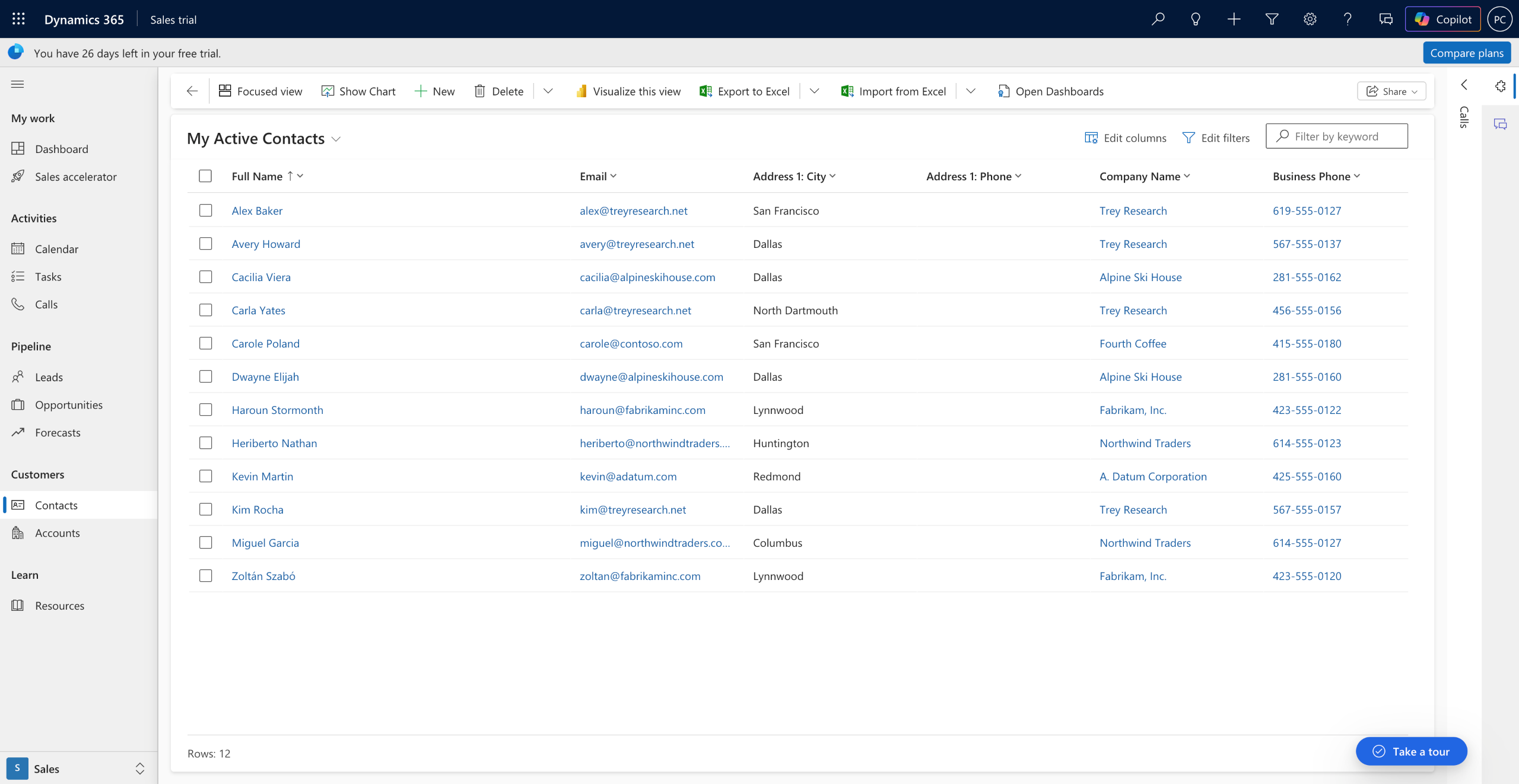Click the Compare plans button
Viewport: 1519px width, 784px height.
[x=1466, y=53]
